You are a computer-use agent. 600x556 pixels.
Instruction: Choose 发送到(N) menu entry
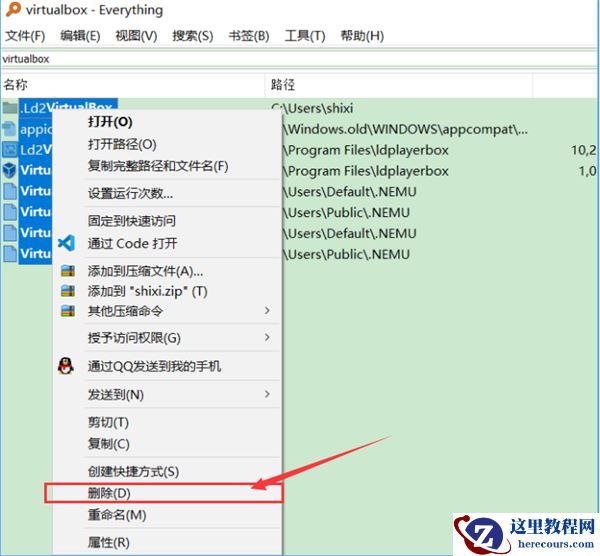click(x=116, y=395)
